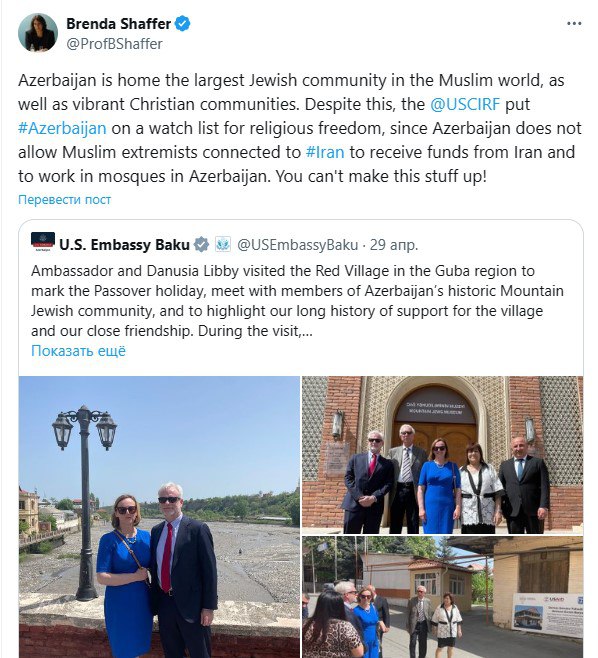Screen dimensions: 598x658
Task: Open the @ProfBShaffer handle link
Action: [115, 44]
